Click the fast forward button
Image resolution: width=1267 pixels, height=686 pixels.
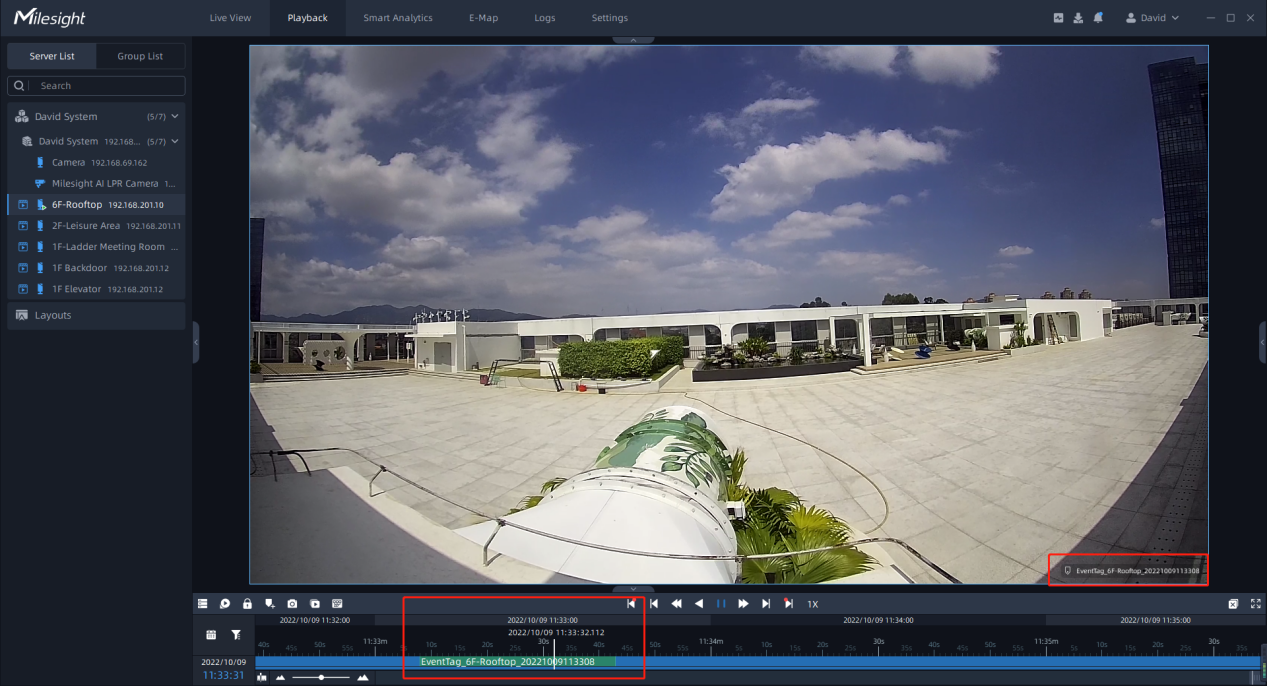743,604
